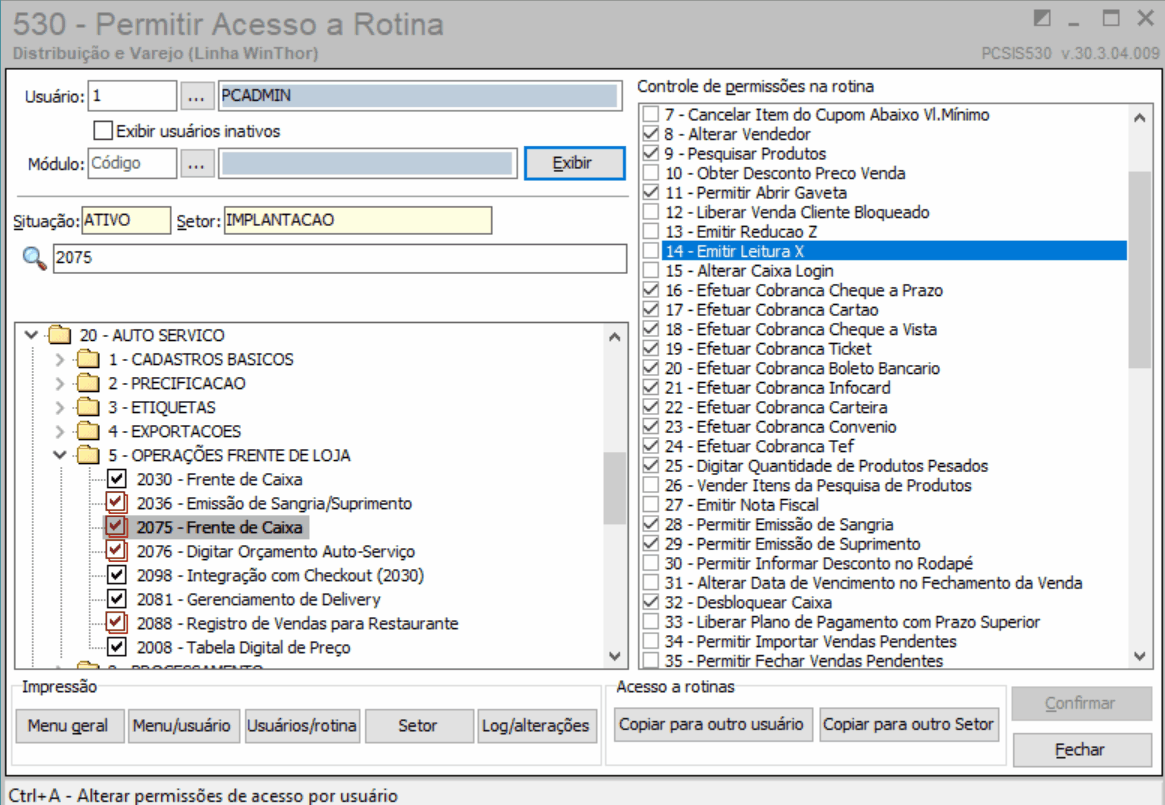Image resolution: width=1165 pixels, height=805 pixels.
Task: Expand the 2 - PRECIFICACAO folder
Action: tap(60, 384)
